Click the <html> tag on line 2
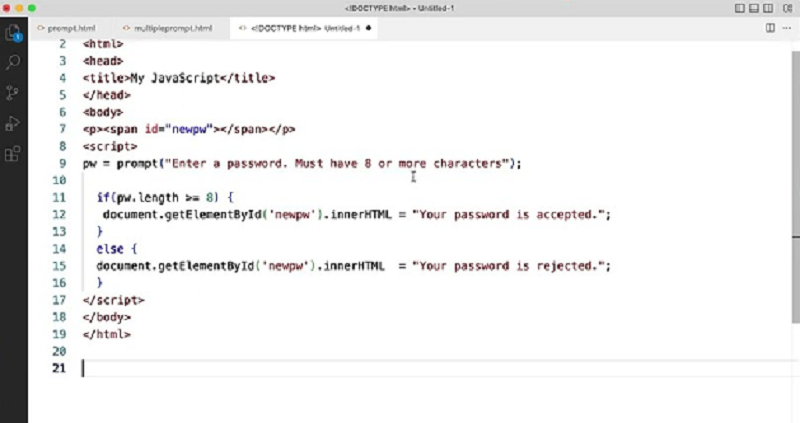This screenshot has height=423, width=800. click(103, 44)
